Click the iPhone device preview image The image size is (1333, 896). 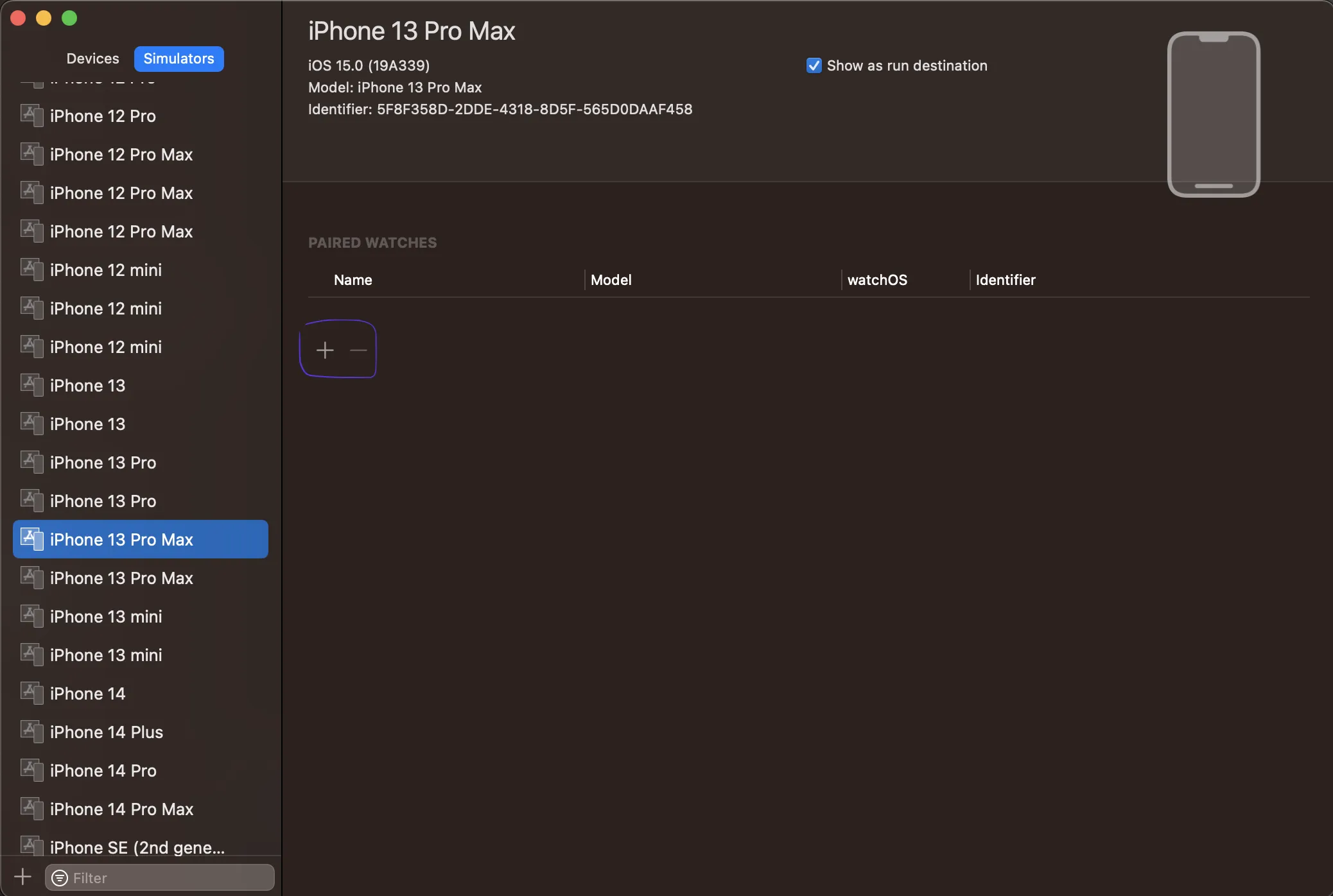[1213, 114]
